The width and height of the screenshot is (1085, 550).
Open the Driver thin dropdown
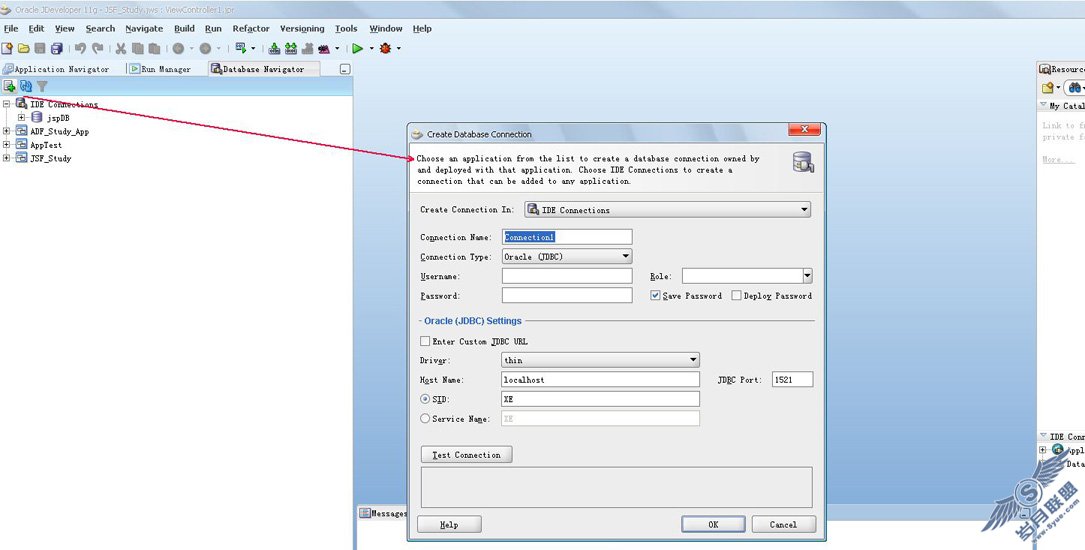693,360
